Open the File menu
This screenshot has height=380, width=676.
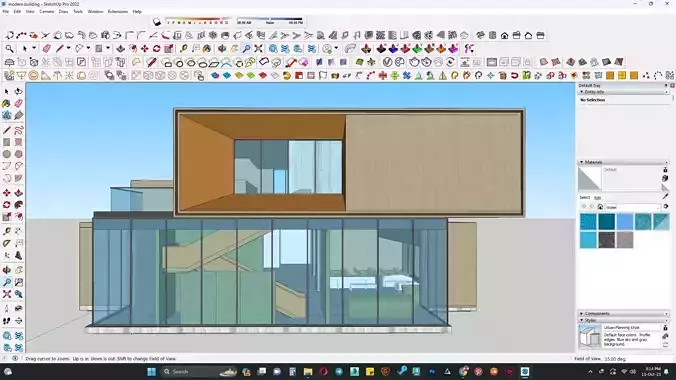(6, 12)
